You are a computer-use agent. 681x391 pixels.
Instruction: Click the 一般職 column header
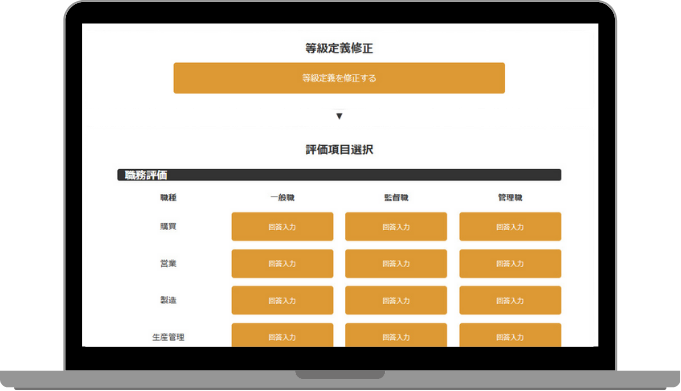point(282,198)
